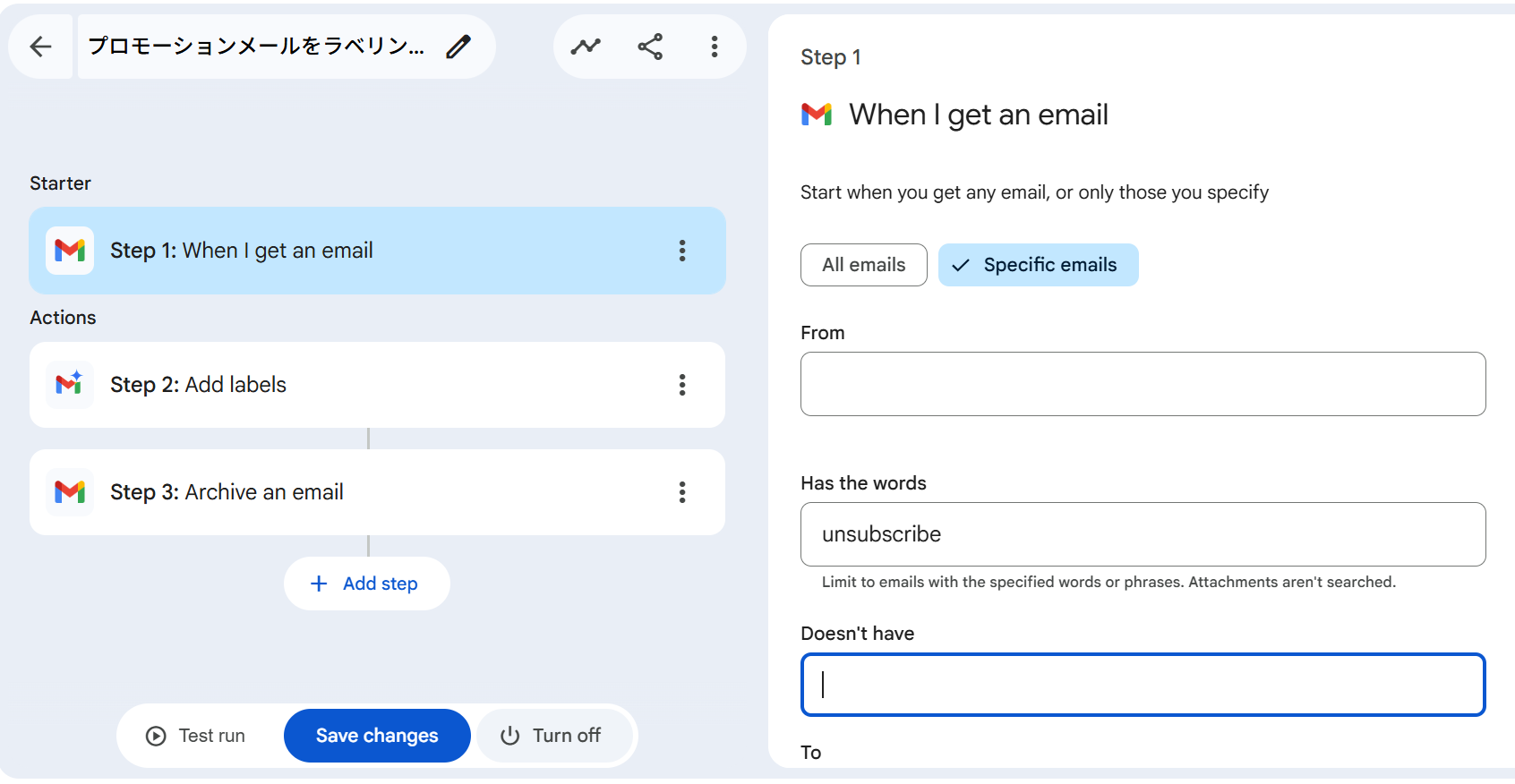Screen dimensions: 1515x784
Task: Click Gmail icon in Step 1 card
Action: 70,251
